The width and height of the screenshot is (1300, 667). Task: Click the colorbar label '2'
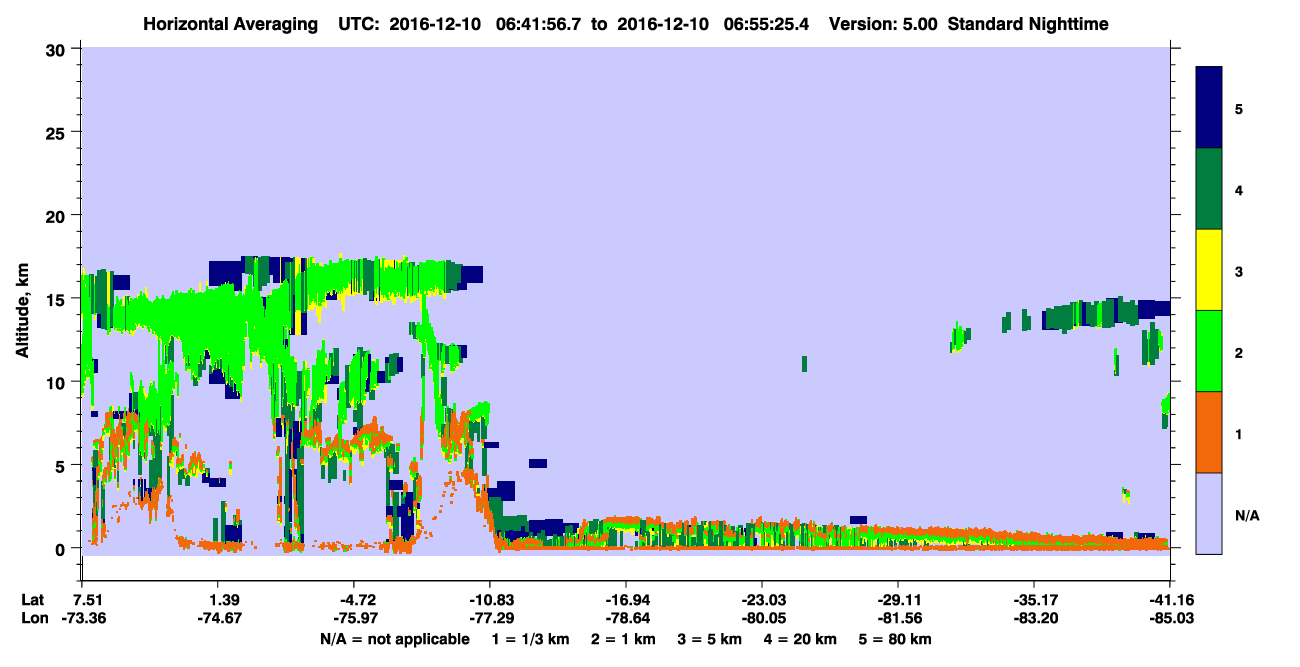pos(1239,351)
